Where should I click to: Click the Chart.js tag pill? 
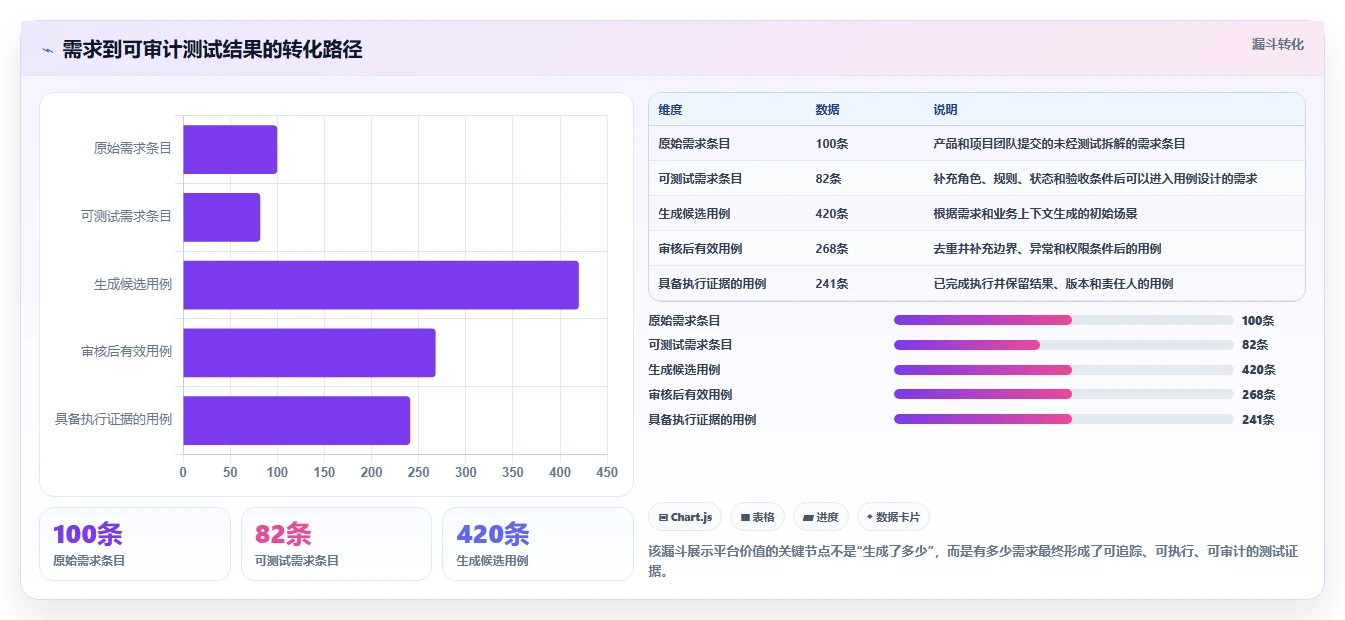point(685,517)
